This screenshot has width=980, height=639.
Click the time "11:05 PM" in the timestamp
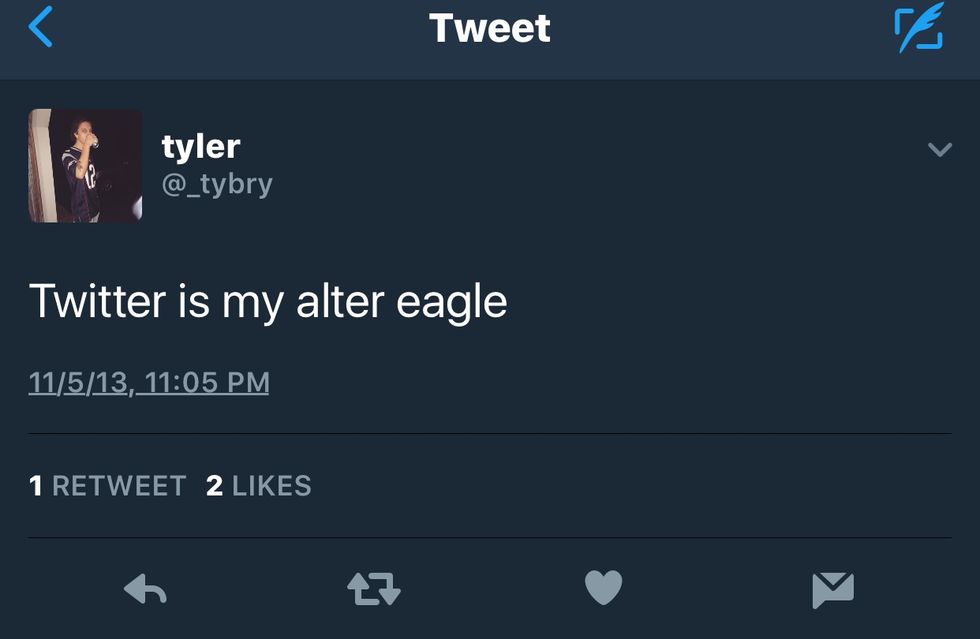207,383
